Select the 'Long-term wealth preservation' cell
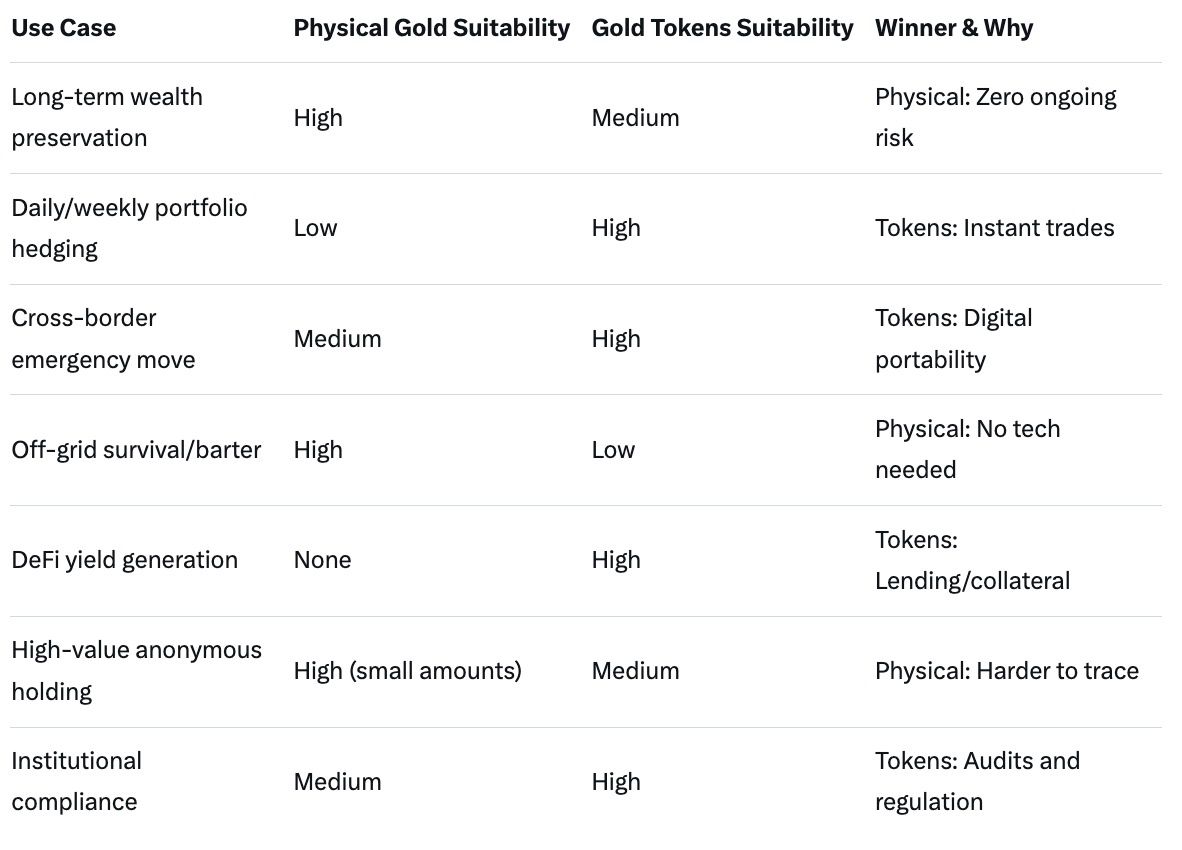This screenshot has height=850, width=1182. [x=106, y=117]
